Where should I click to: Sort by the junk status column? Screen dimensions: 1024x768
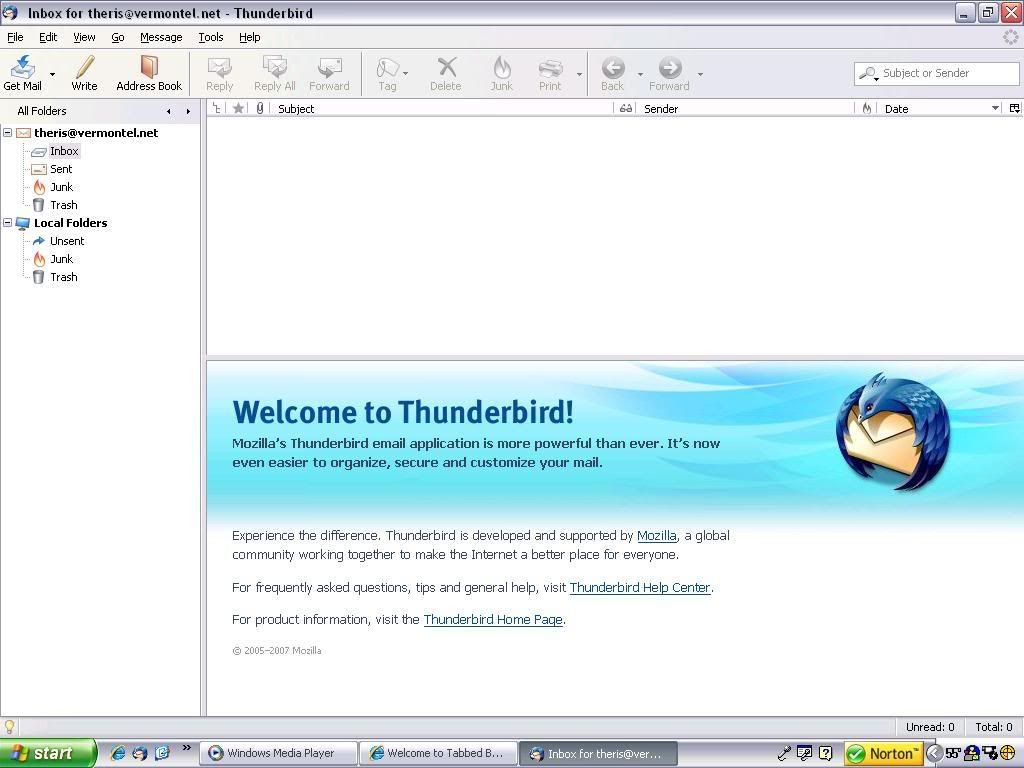tap(867, 108)
